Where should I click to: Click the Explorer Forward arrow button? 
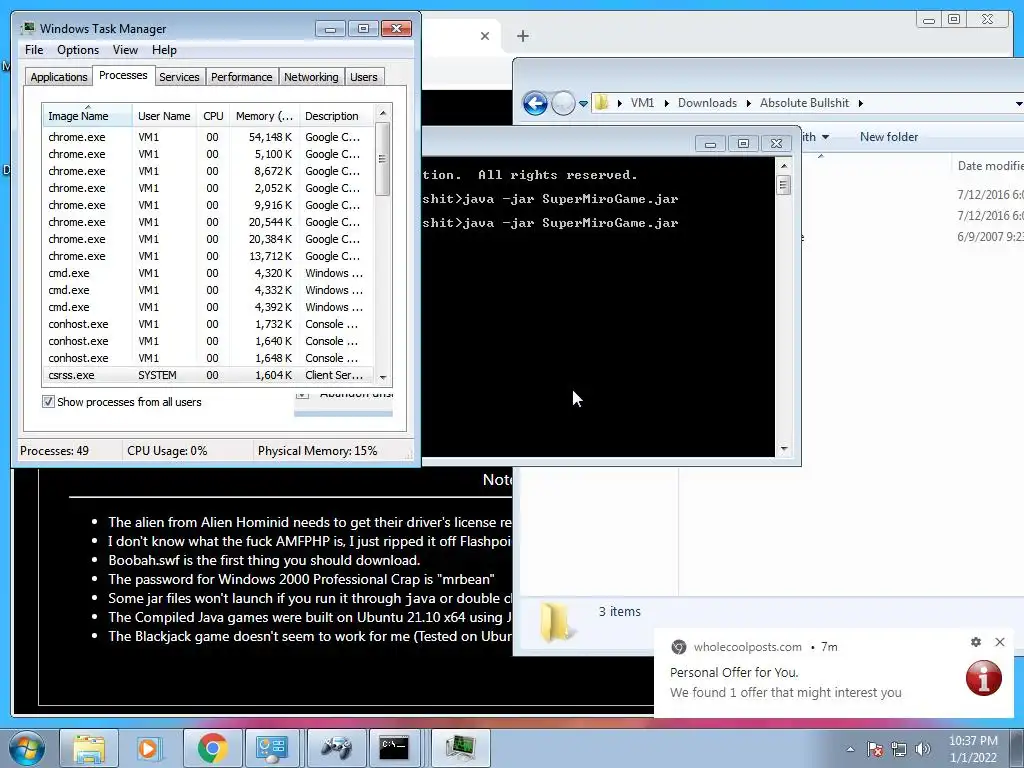coord(563,103)
